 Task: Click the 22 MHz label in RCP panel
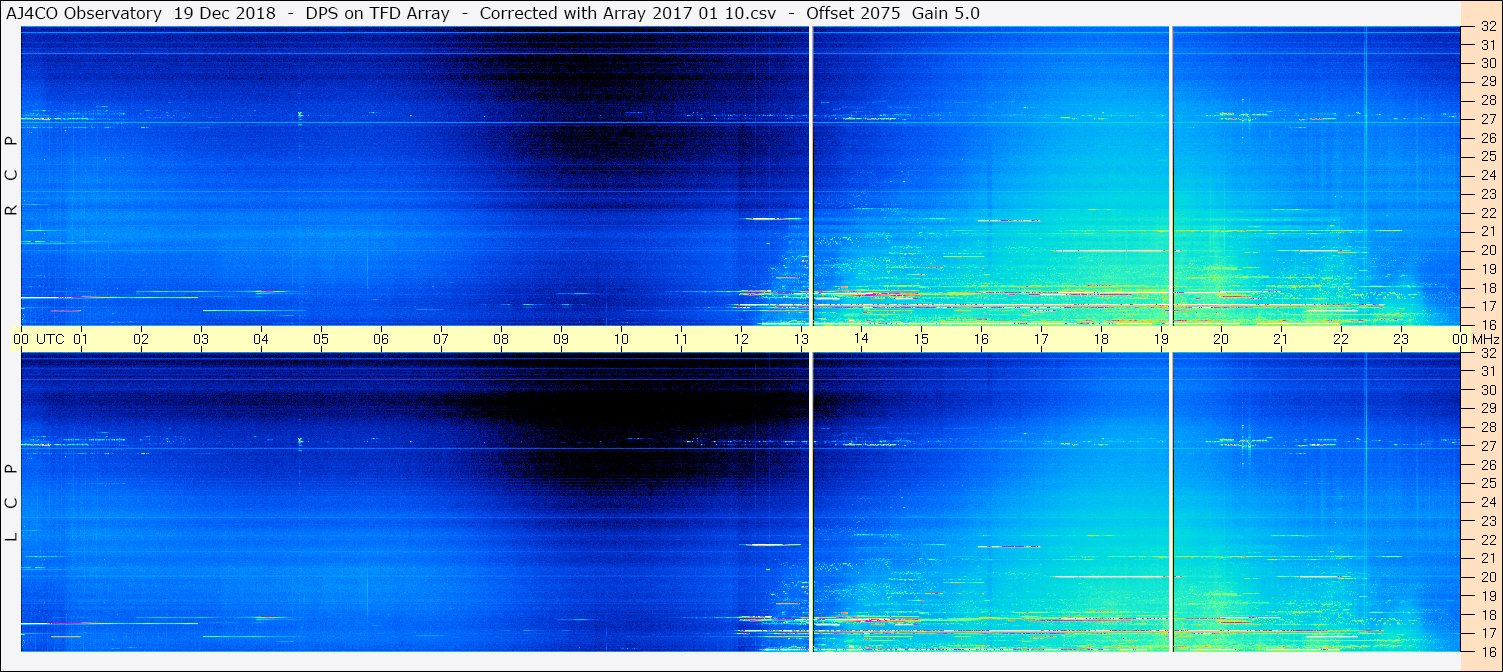tap(1488, 213)
